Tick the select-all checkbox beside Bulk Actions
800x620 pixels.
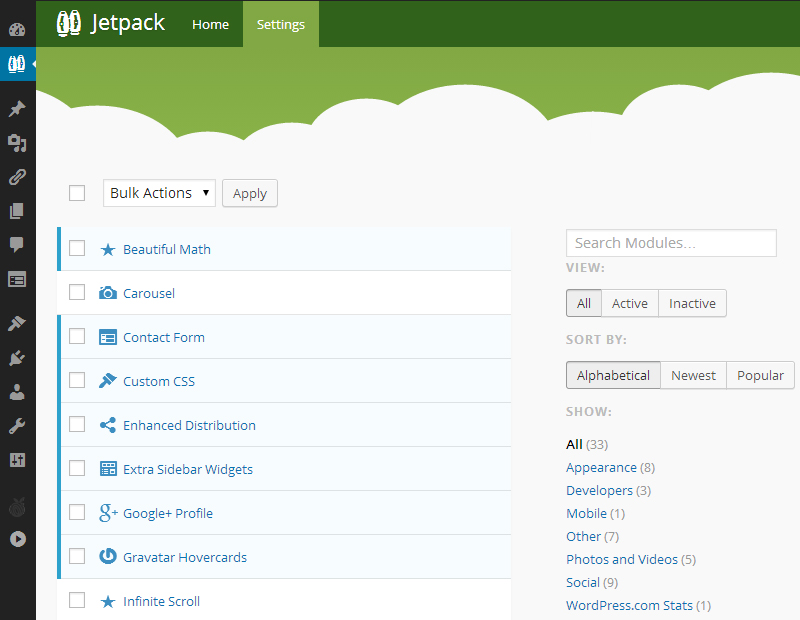pyautogui.click(x=77, y=193)
